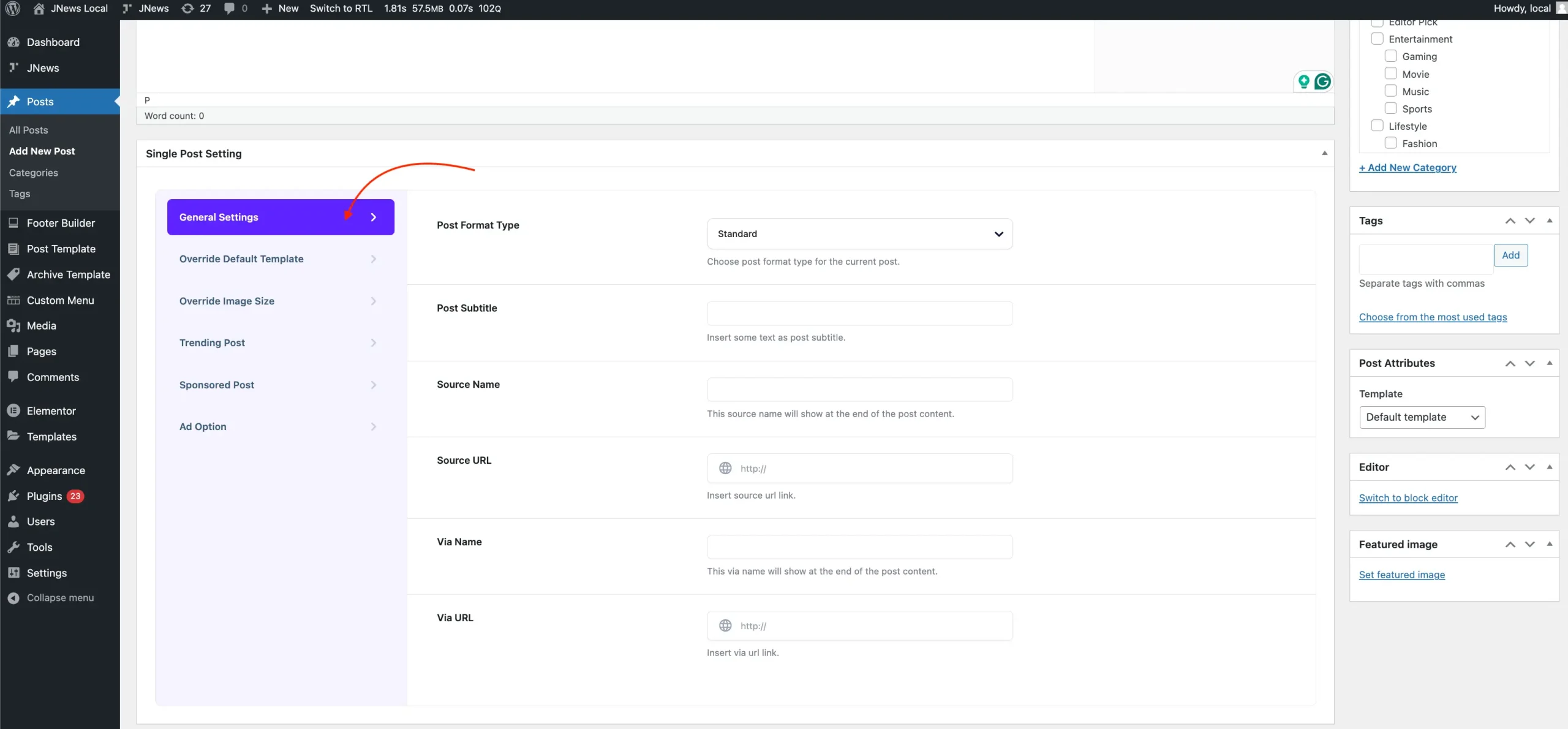Enable the Sports category checkbox
Screen dimensions: 1568x729
(x=1391, y=108)
